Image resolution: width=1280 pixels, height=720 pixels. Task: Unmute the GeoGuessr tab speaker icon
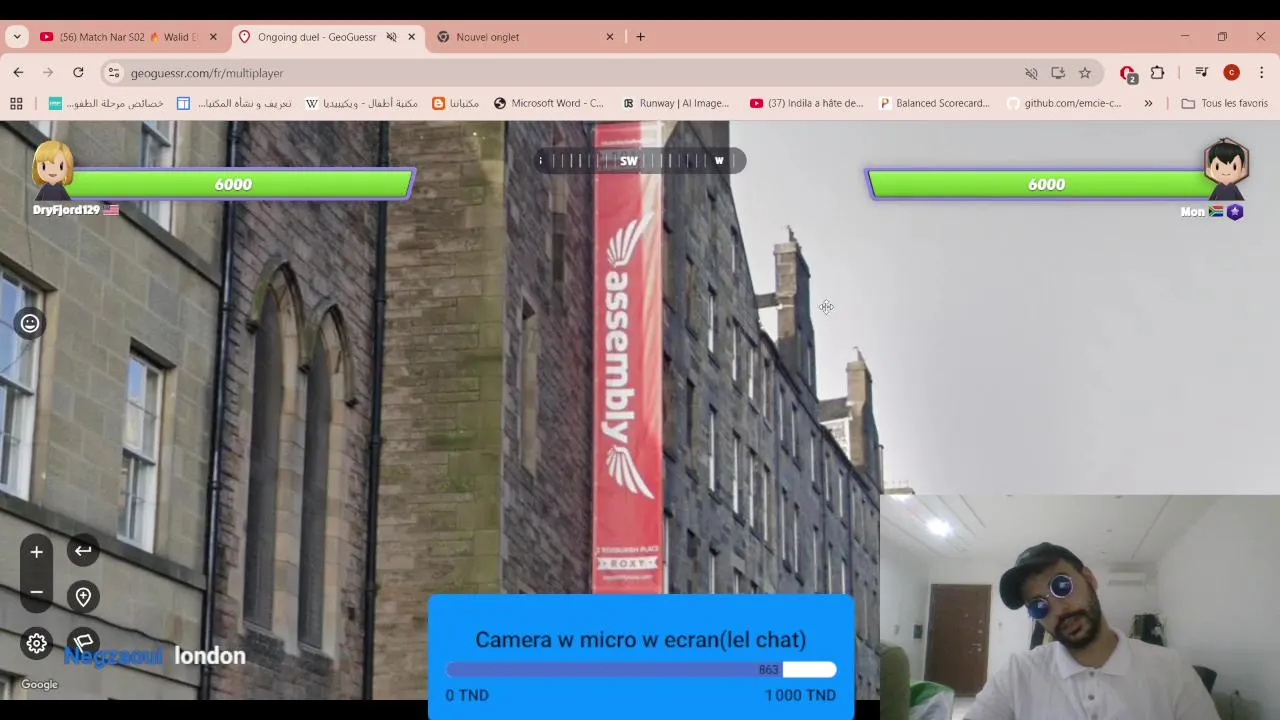click(x=391, y=37)
